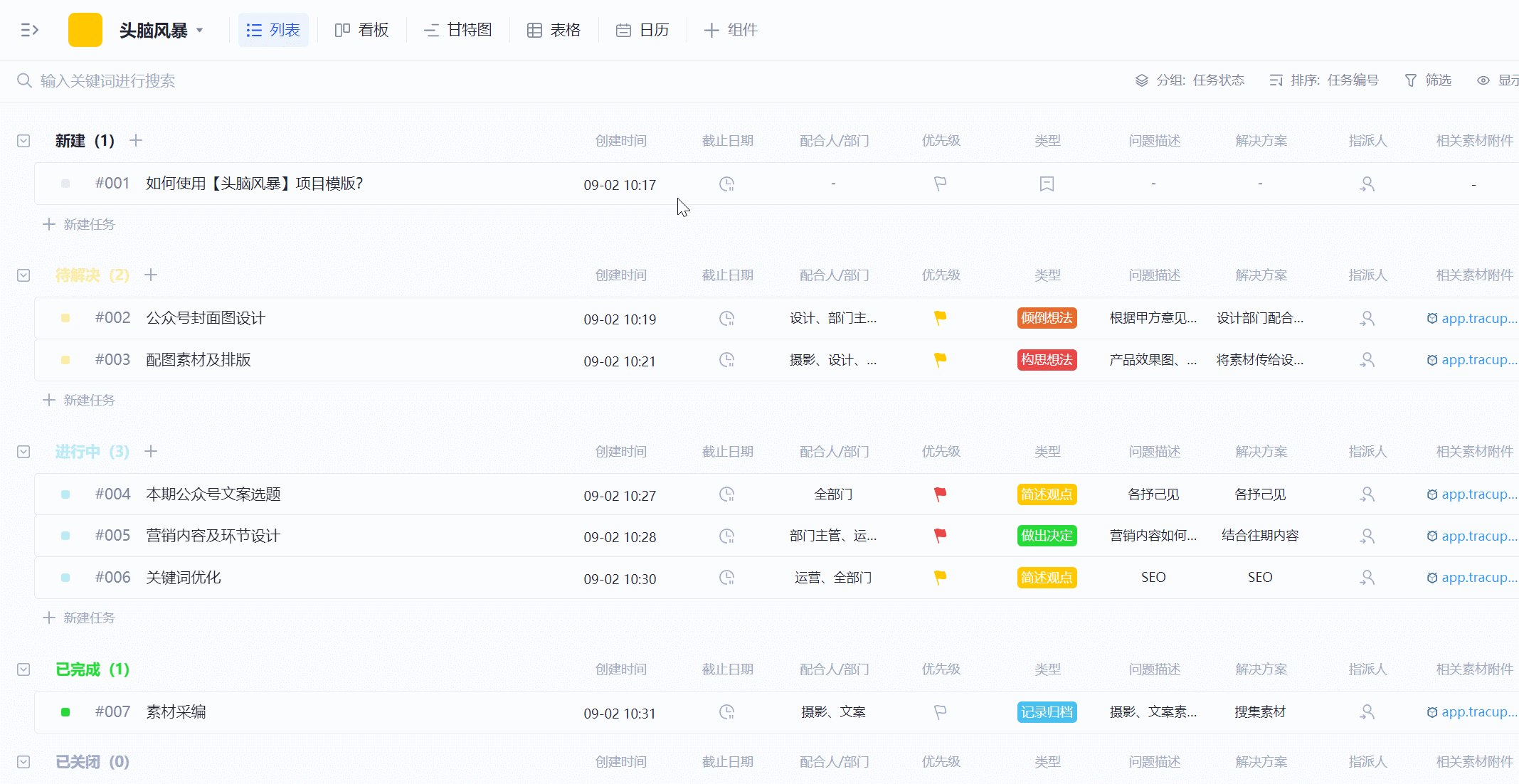Switch to the 看板 view tab

(362, 30)
